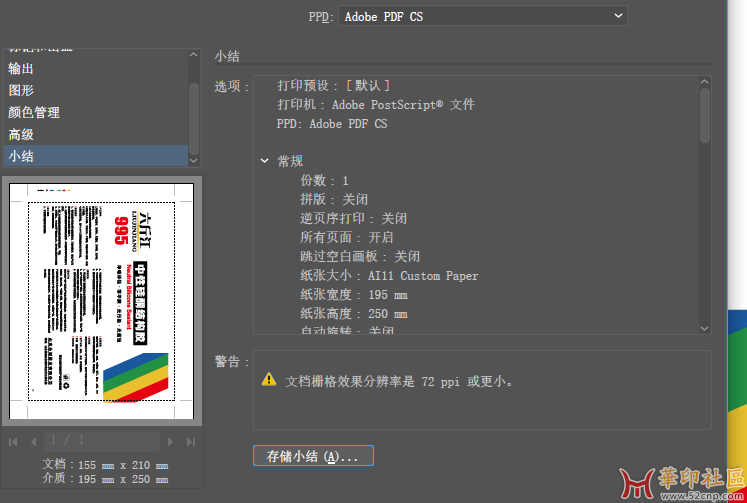
Task: Select 图形 in the category list
Action: 96,90
